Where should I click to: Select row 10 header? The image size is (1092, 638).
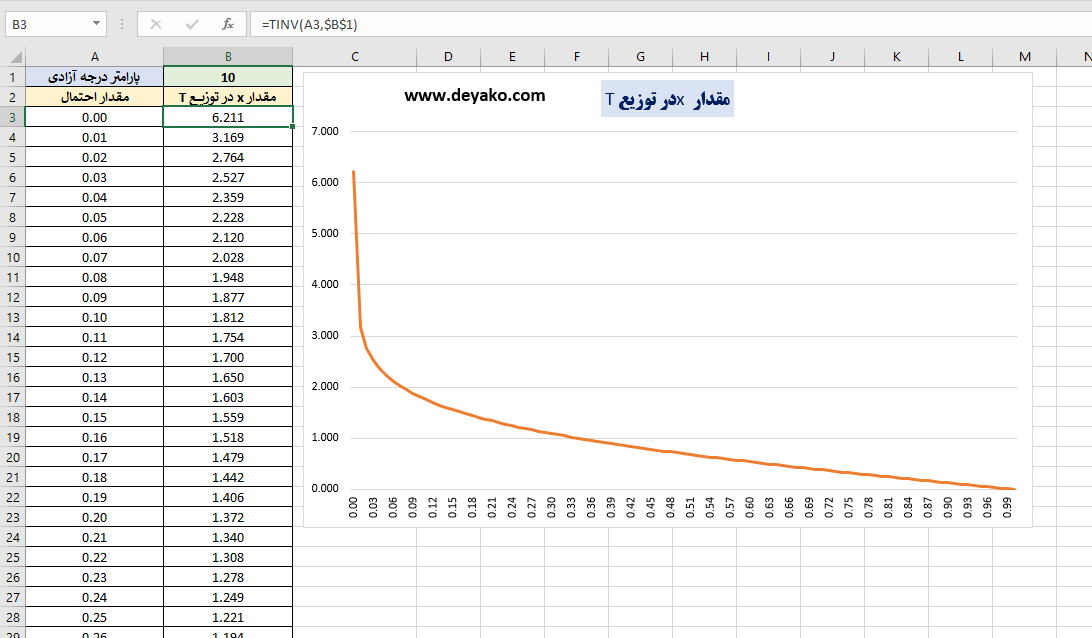(12, 257)
